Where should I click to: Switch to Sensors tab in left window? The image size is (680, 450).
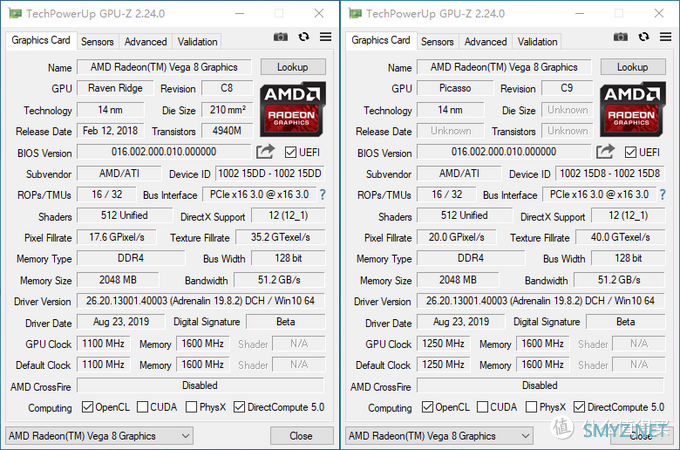(x=97, y=42)
